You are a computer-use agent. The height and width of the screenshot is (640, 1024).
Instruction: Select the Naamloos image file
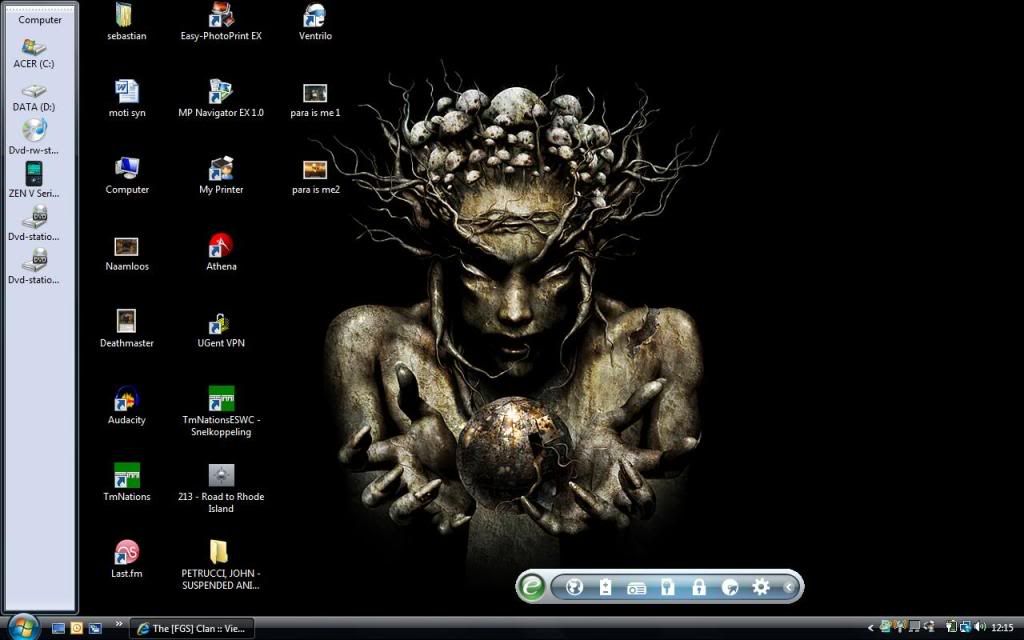(127, 253)
